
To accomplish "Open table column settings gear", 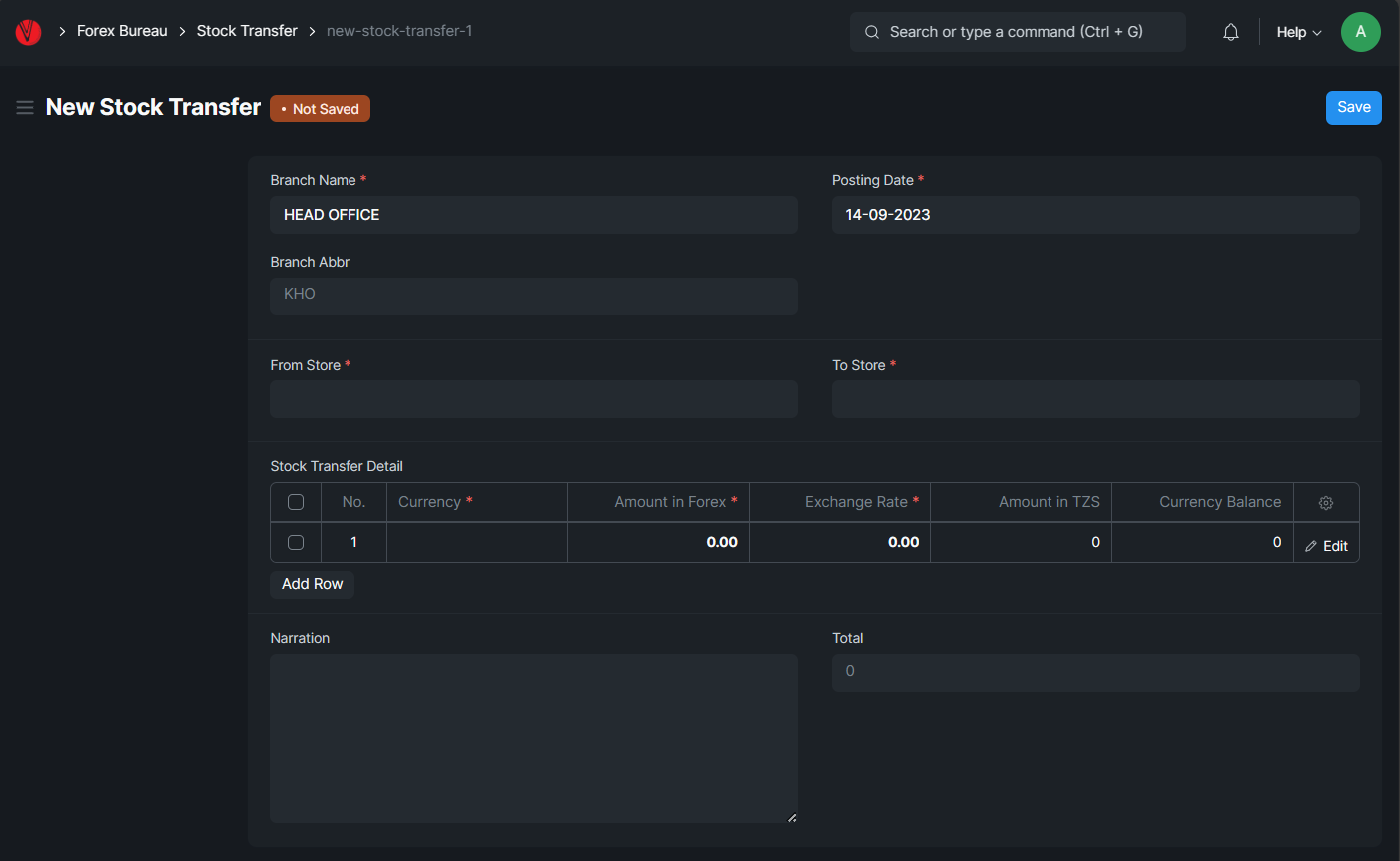I will [x=1326, y=503].
